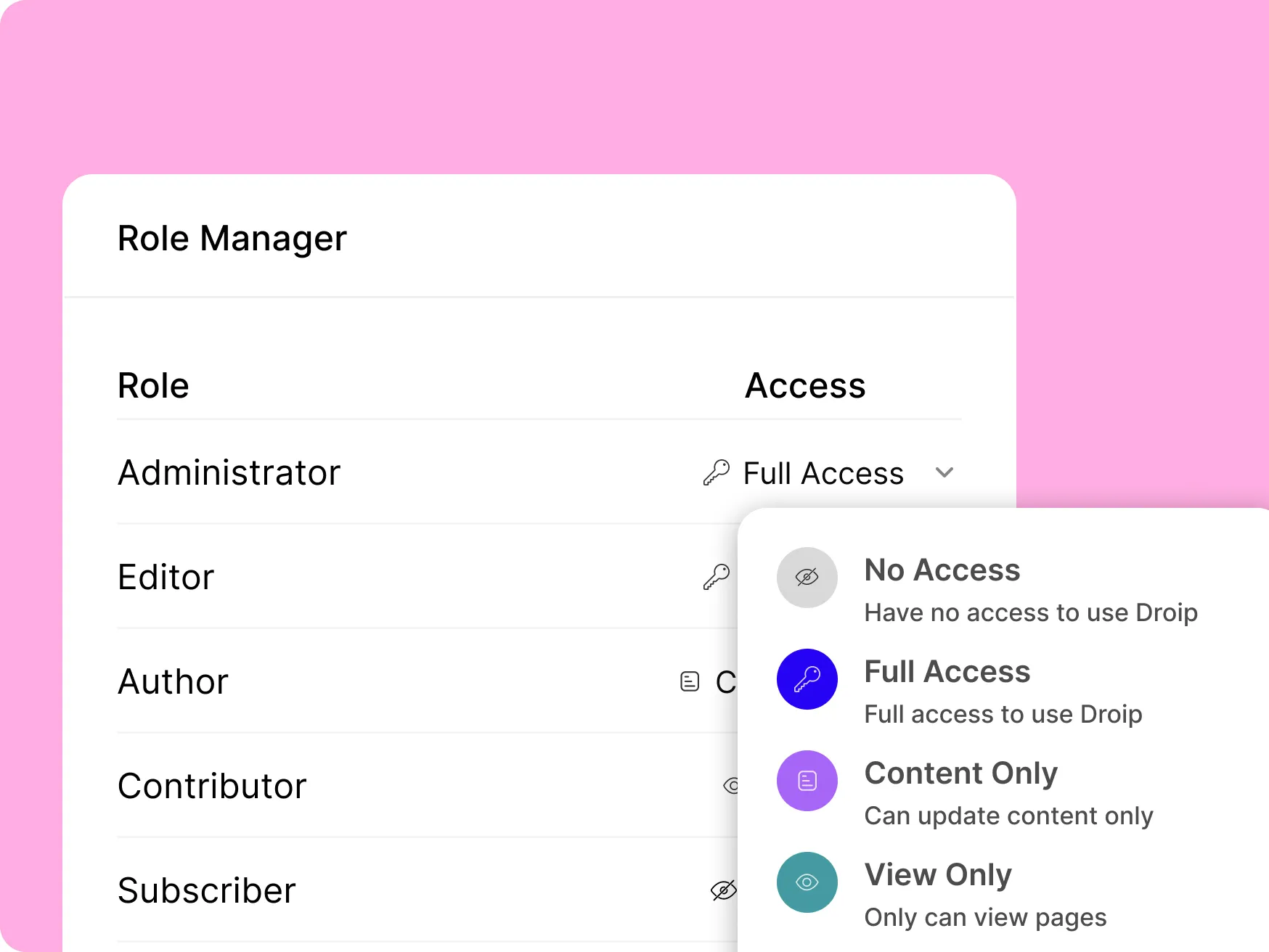Click the Editor role name

166,577
